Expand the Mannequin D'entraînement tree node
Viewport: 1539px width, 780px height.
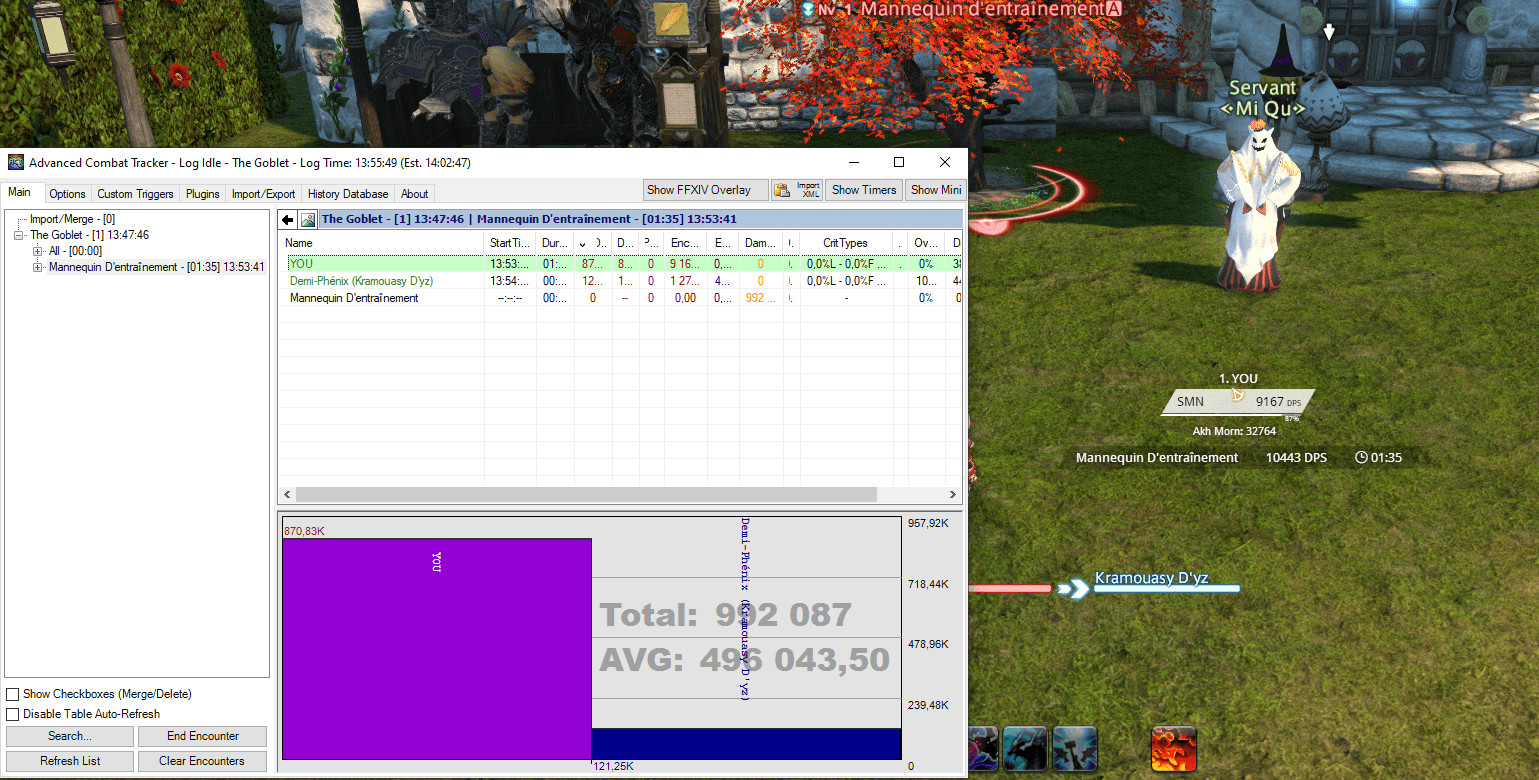(38, 267)
